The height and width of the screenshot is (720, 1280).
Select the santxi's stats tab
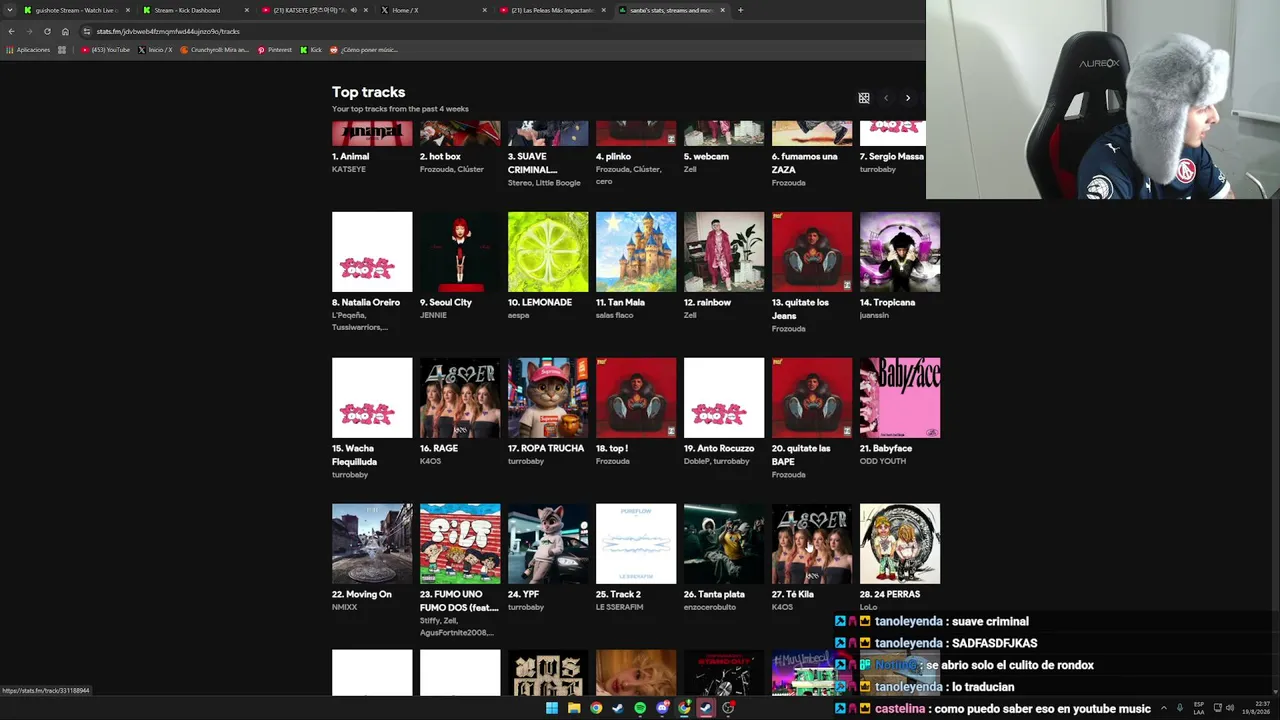coord(671,10)
